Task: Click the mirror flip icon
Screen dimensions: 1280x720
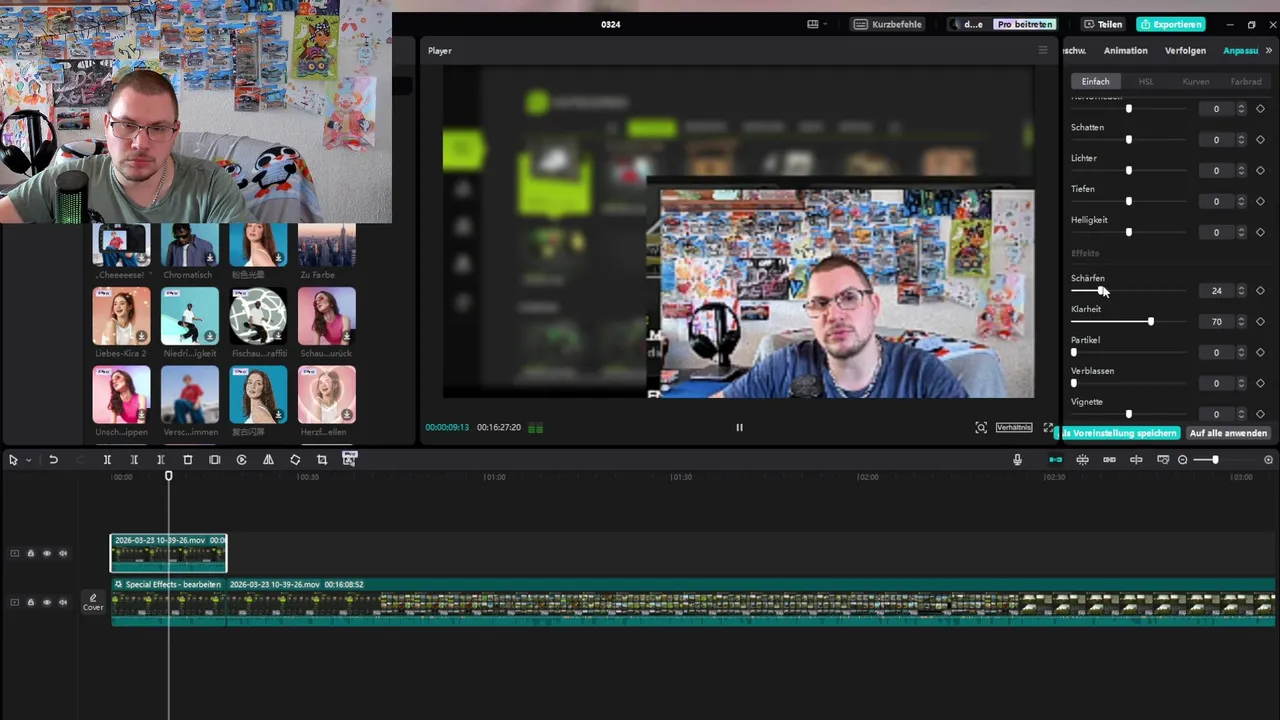Action: (268, 460)
